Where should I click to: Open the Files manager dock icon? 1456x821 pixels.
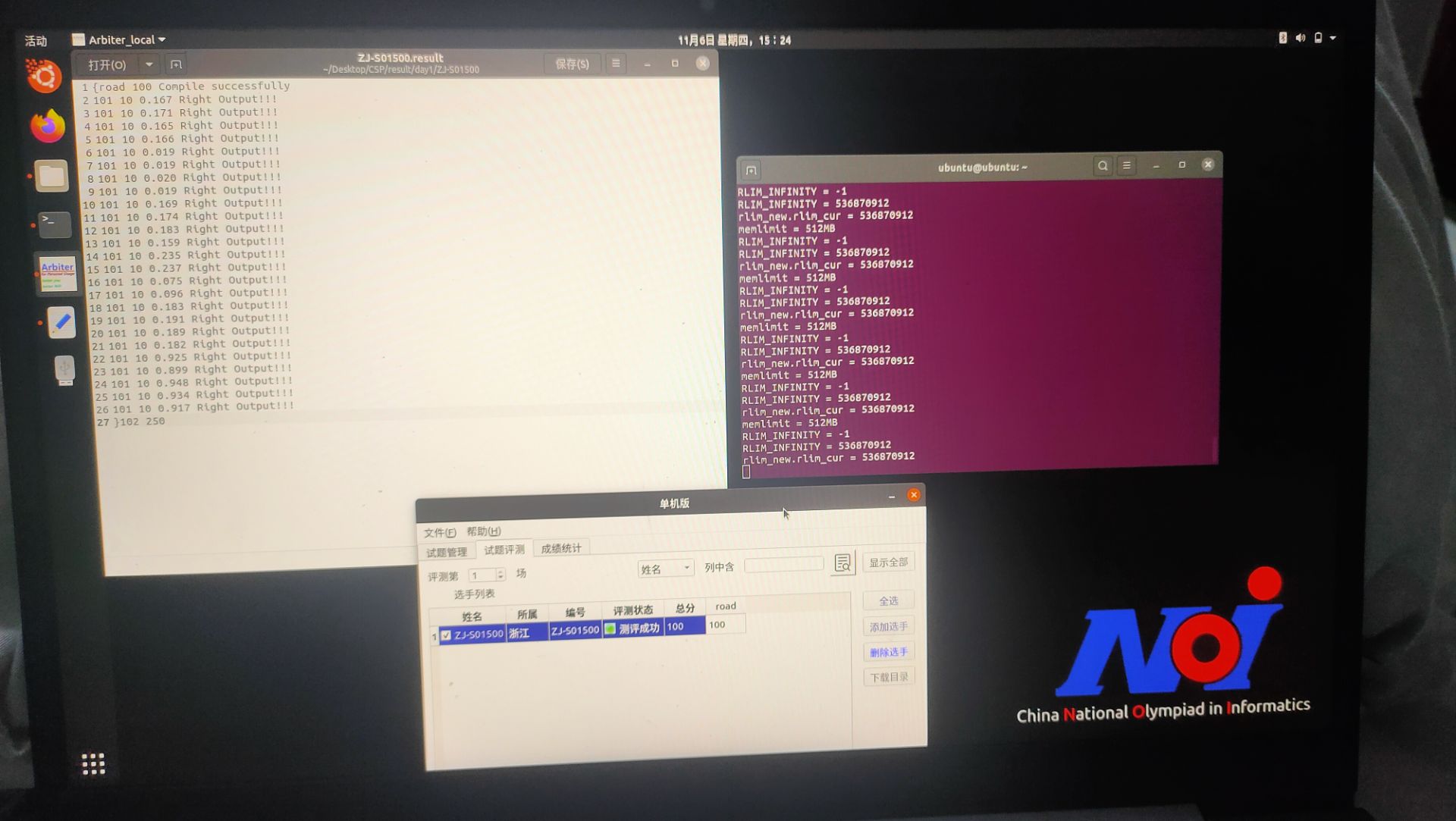pos(52,177)
